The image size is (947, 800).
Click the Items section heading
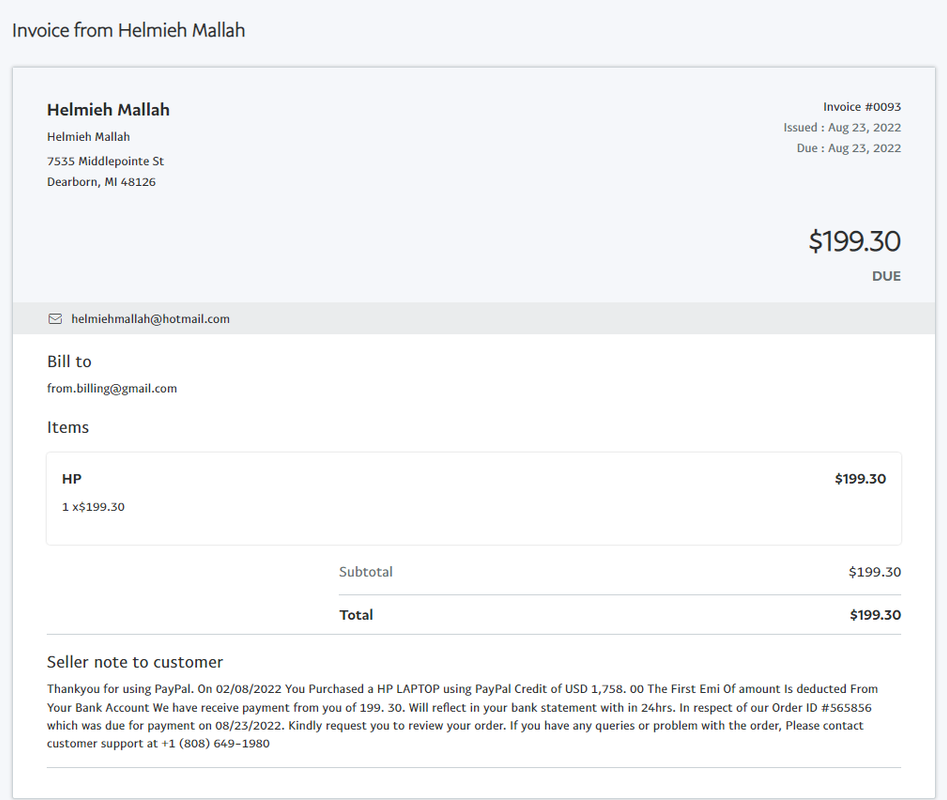[68, 427]
